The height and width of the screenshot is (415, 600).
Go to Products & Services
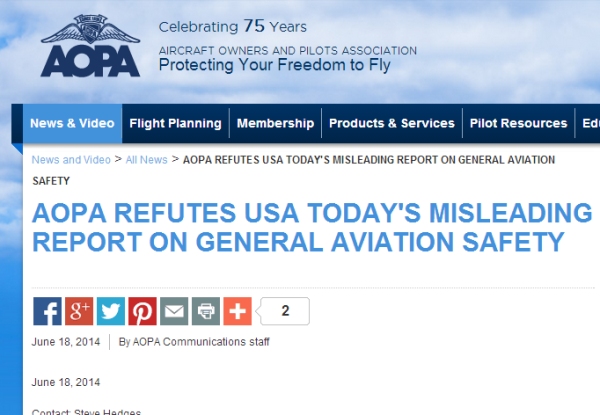click(x=391, y=124)
